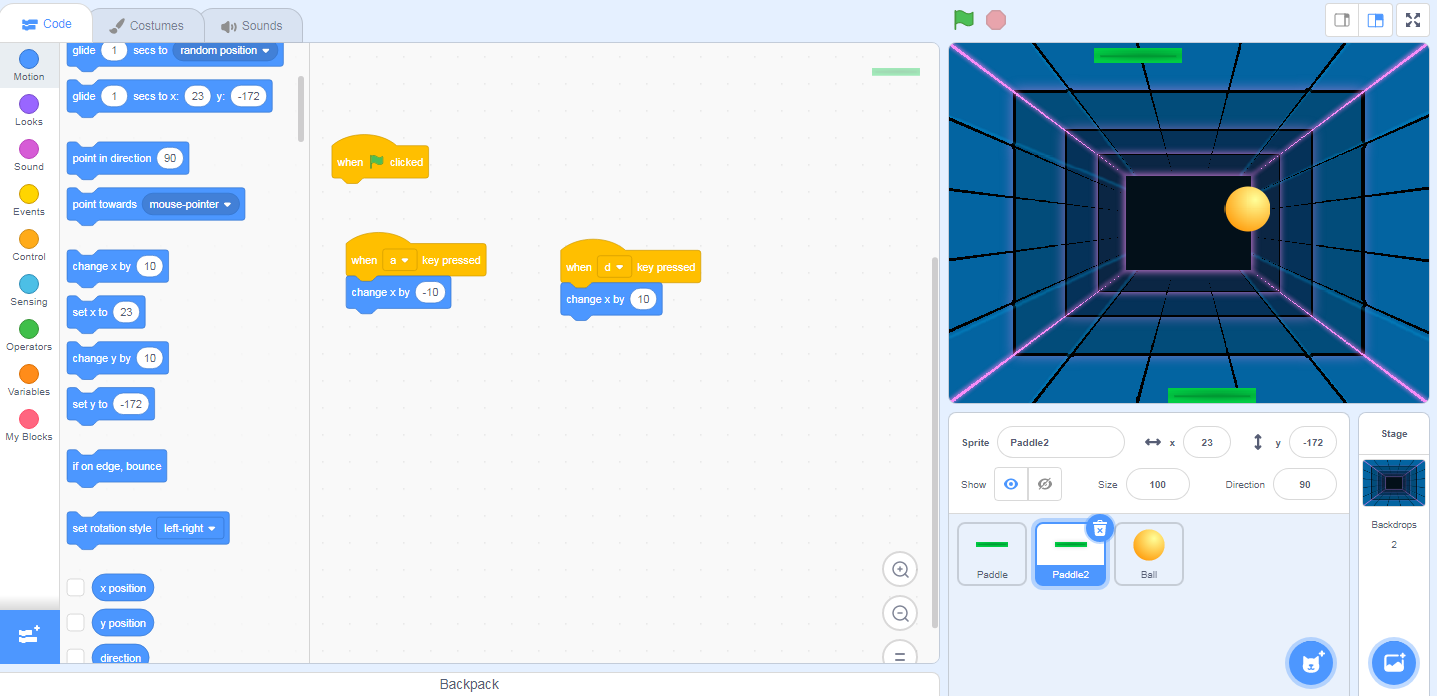Switch to the Sounds tab
The image size is (1437, 696).
coord(252,25)
